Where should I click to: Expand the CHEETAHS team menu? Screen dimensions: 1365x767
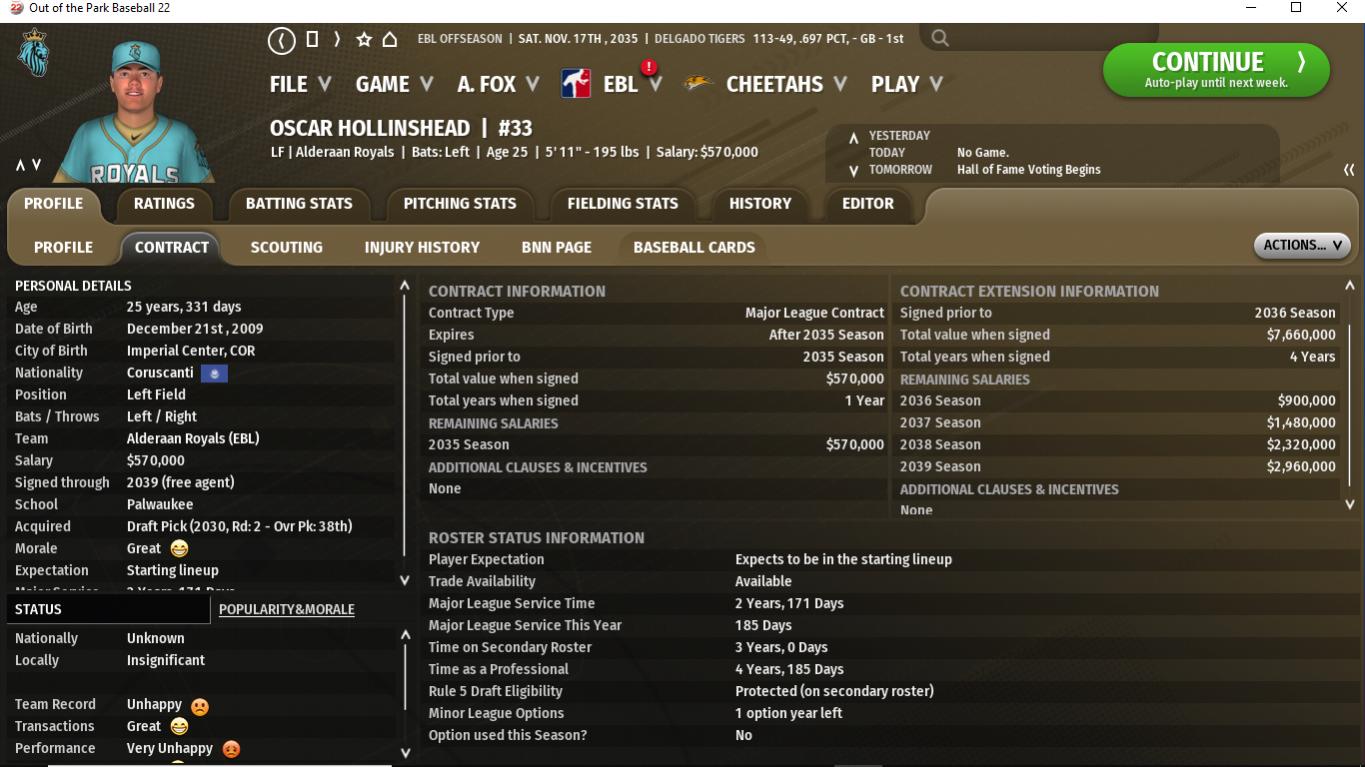tap(786, 84)
